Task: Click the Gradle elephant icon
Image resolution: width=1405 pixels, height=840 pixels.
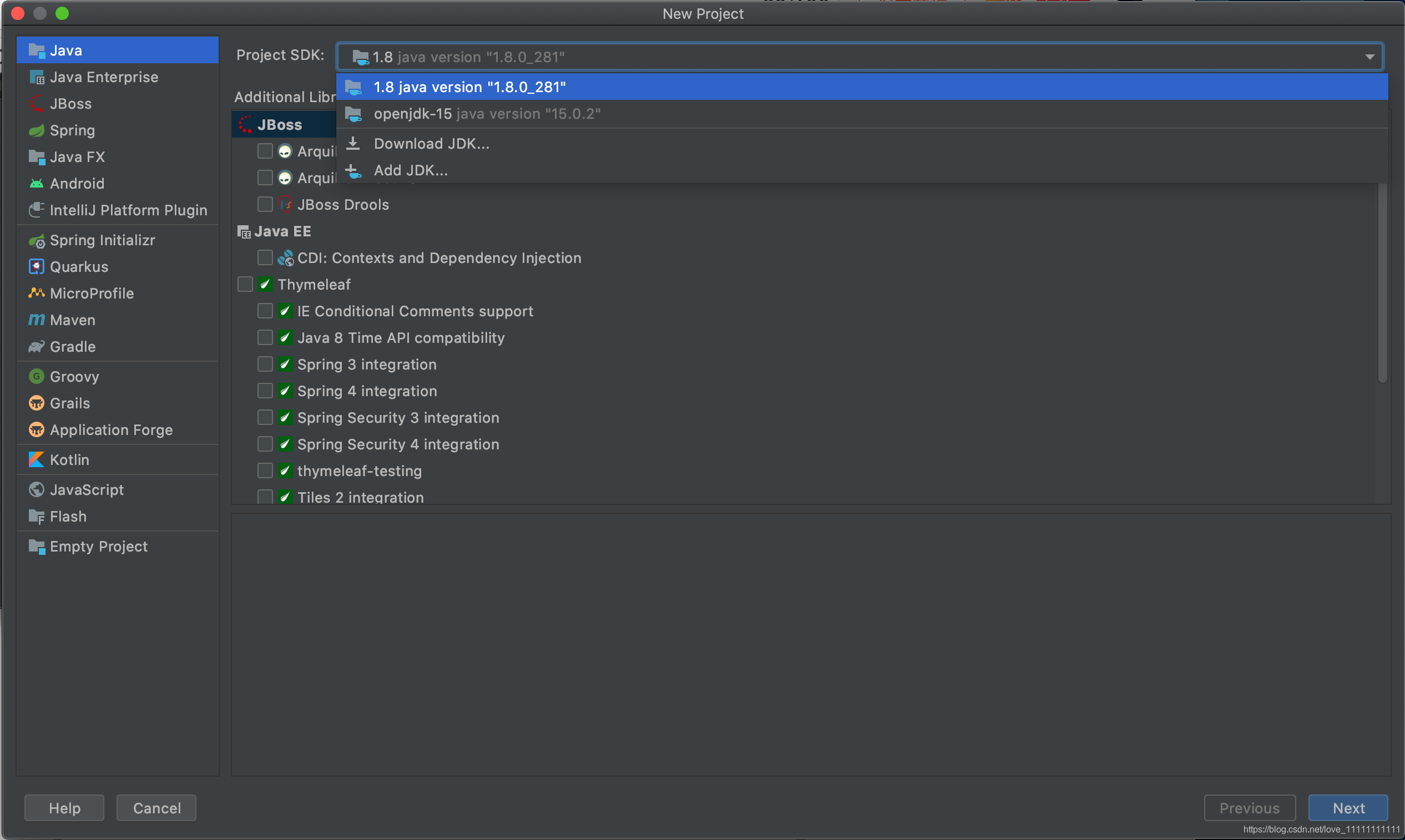Action: point(37,346)
